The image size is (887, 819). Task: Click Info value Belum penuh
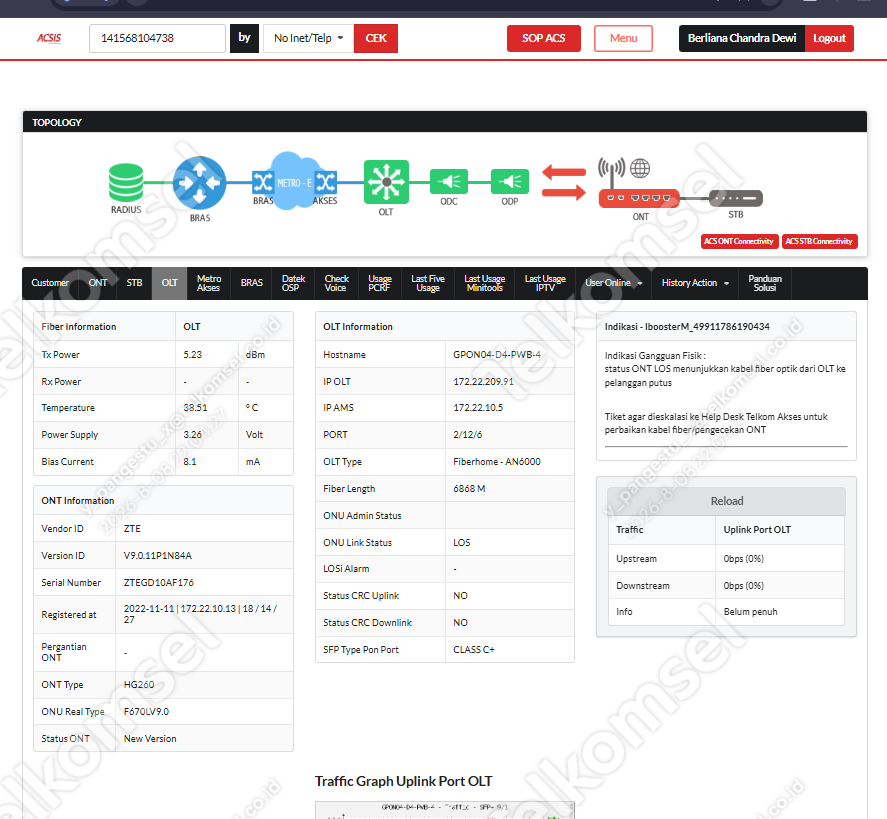pyautogui.click(x=750, y=612)
